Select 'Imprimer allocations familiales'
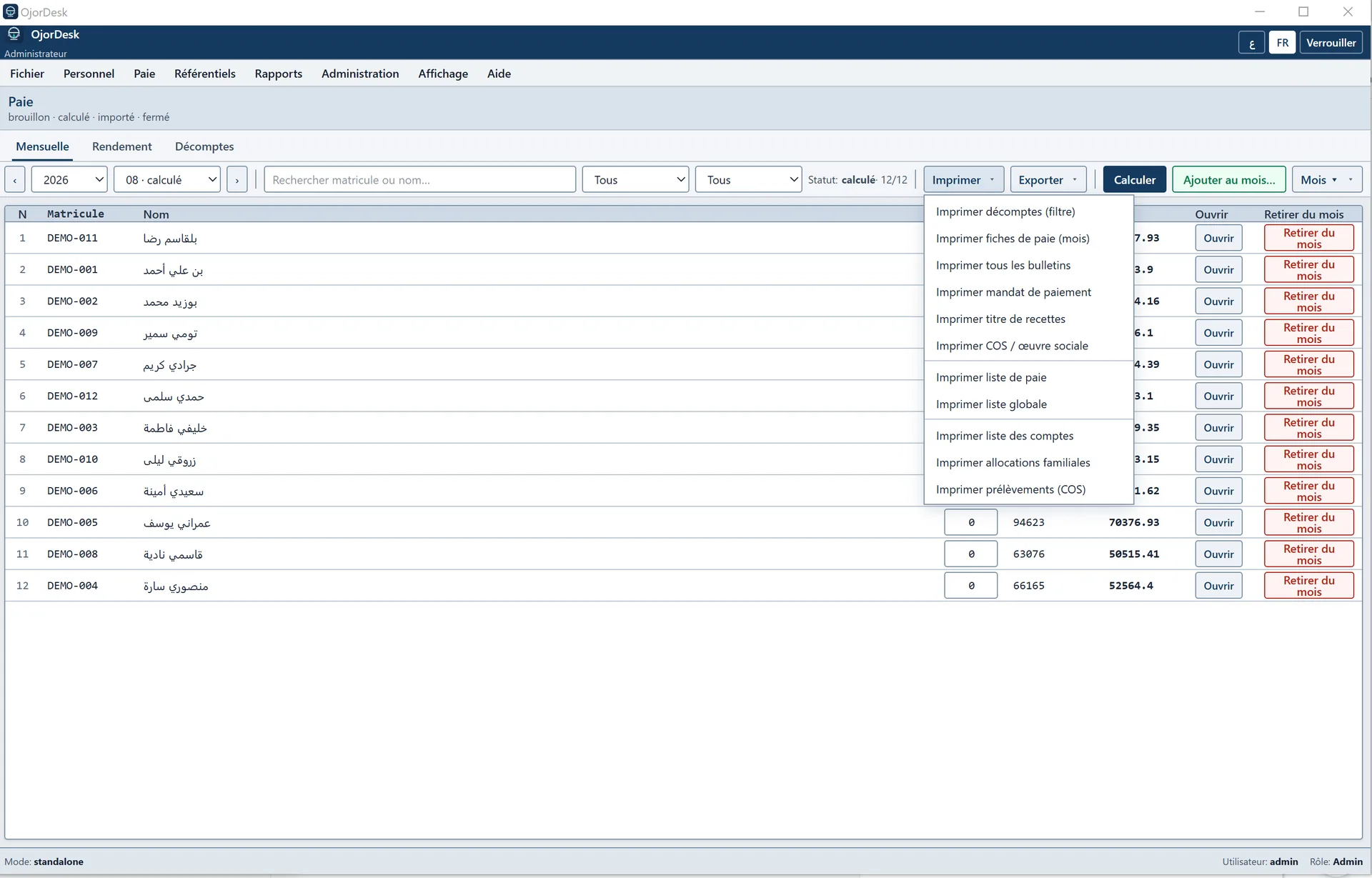The width and height of the screenshot is (1372, 878). click(x=1028, y=463)
